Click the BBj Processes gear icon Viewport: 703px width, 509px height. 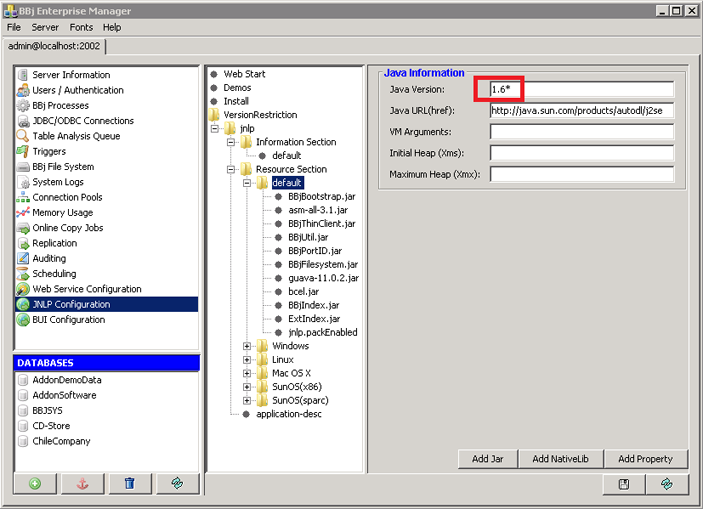click(x=23, y=105)
